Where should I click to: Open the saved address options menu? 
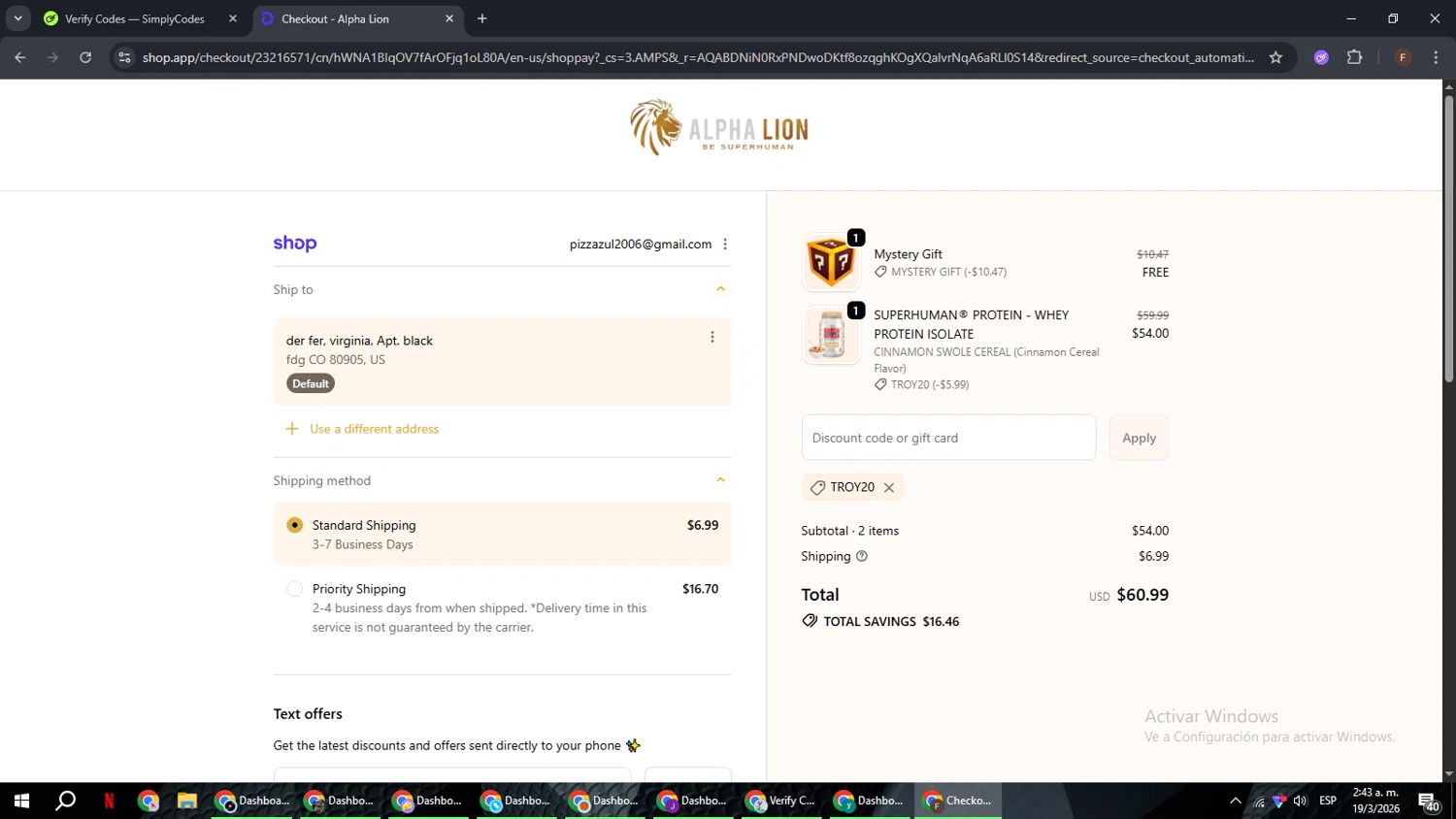pyautogui.click(x=712, y=337)
